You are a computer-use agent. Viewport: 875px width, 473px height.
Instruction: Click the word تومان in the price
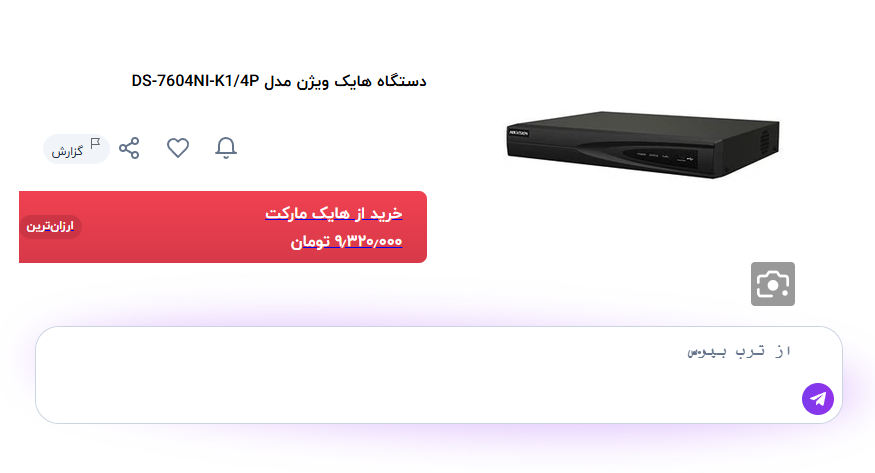[x=310, y=242]
